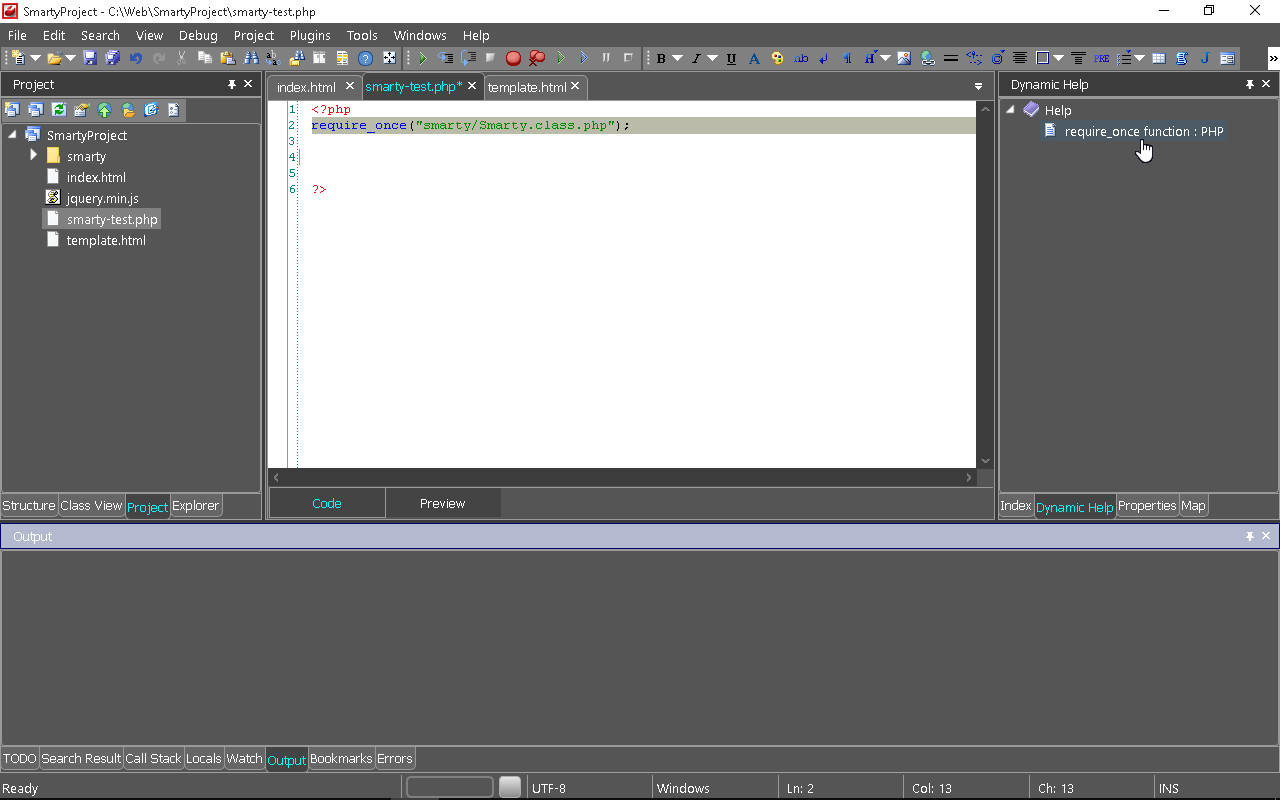Insert horizontal rule icon
This screenshot has height=800, width=1280.
click(x=951, y=58)
